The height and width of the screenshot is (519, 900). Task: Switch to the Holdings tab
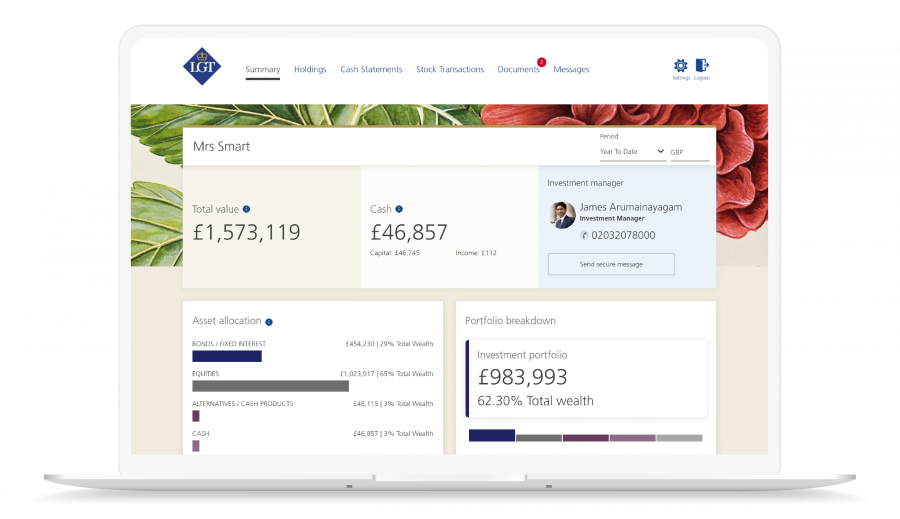pyautogui.click(x=310, y=70)
